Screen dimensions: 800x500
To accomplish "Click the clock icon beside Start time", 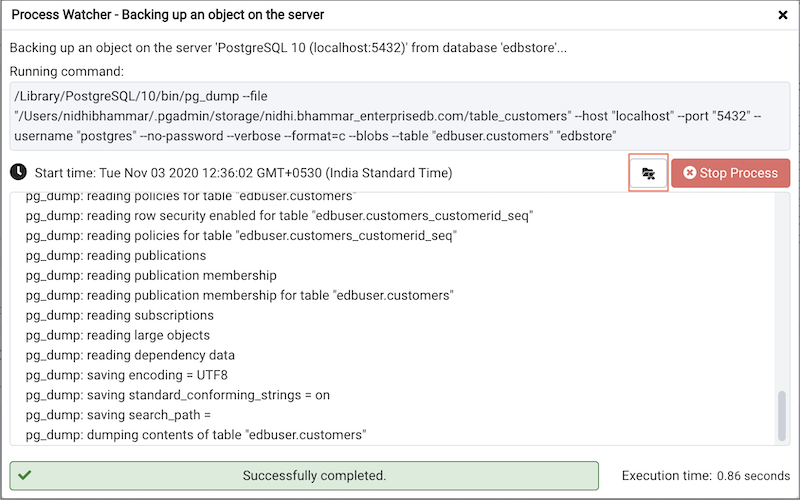I will (19, 173).
